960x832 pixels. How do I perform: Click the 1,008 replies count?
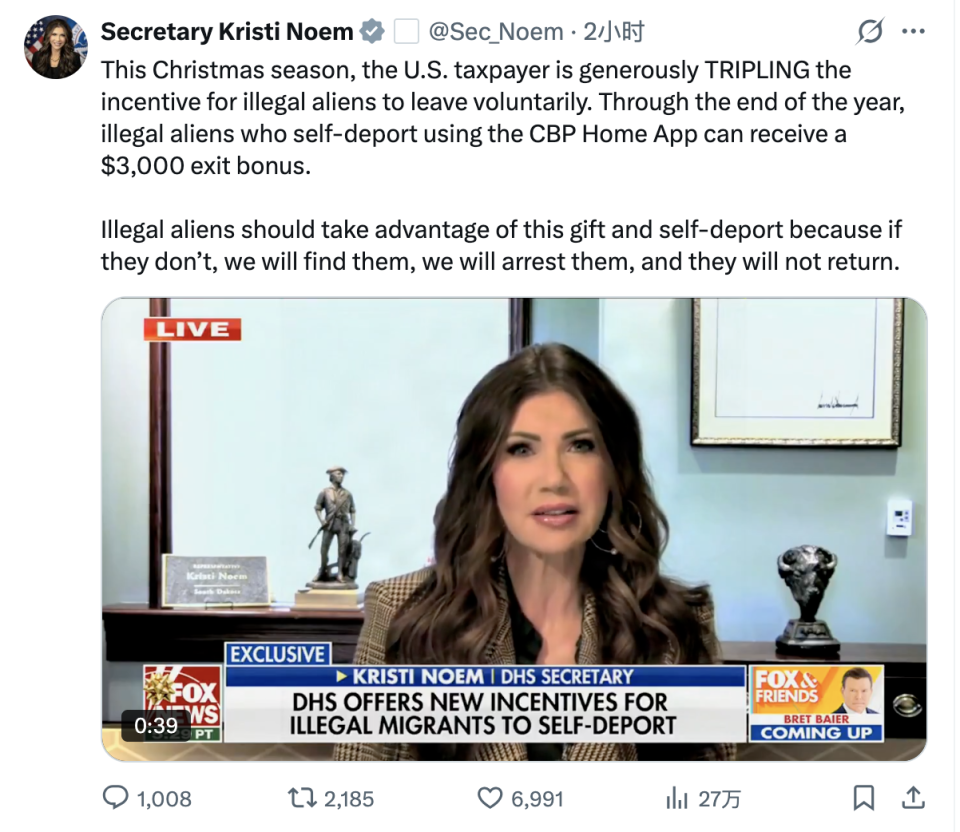click(164, 799)
